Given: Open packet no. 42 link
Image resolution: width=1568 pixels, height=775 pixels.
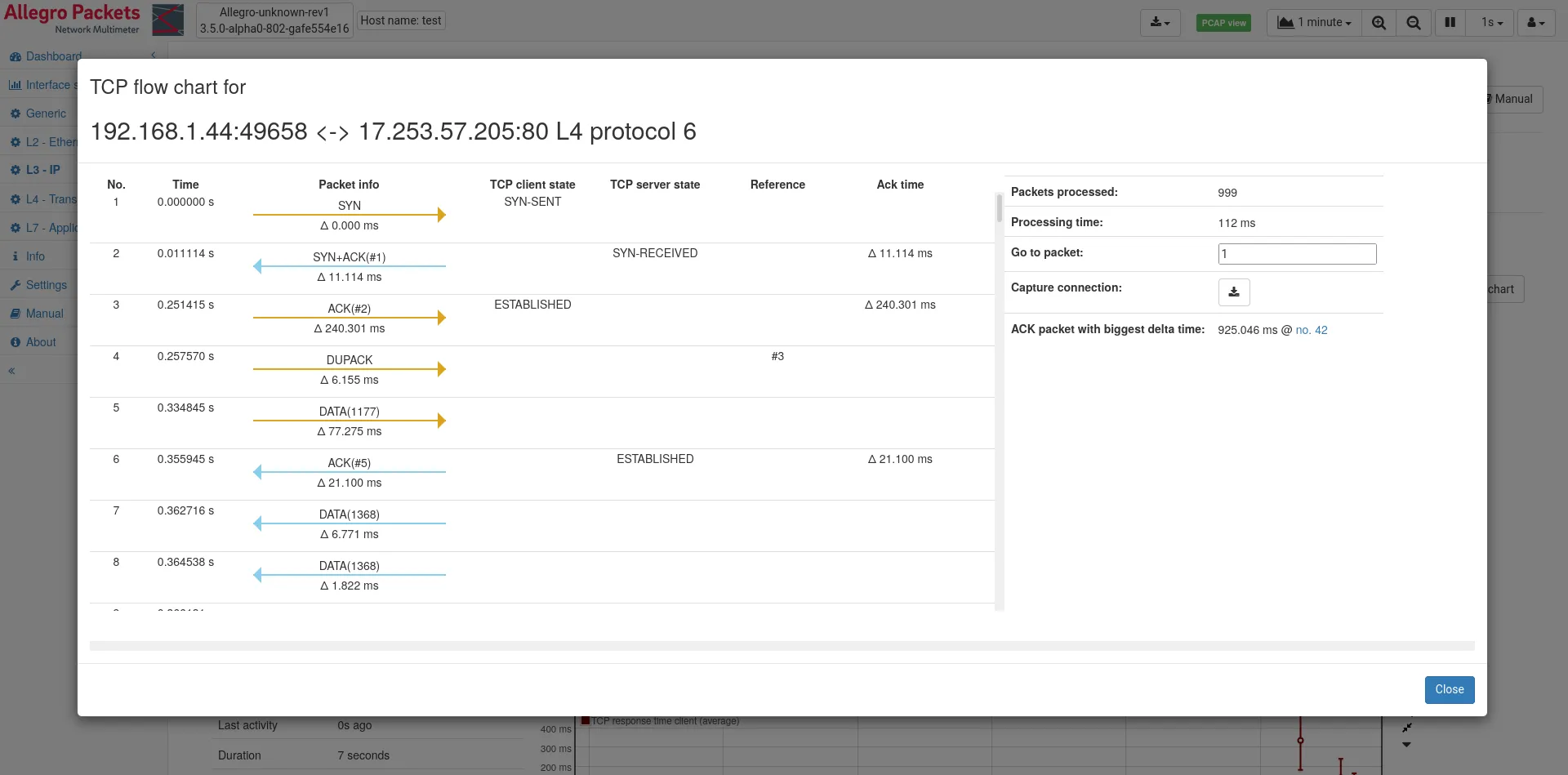Looking at the screenshot, I should (1311, 330).
